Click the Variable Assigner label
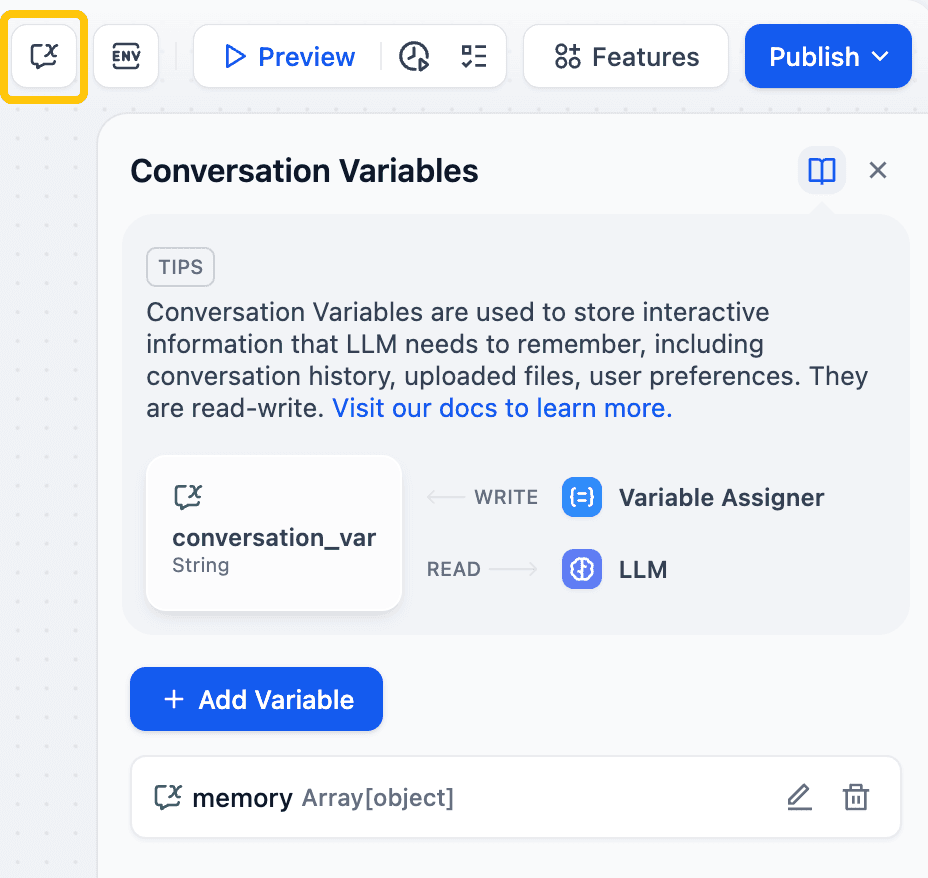This screenshot has width=928, height=878. coord(721,497)
